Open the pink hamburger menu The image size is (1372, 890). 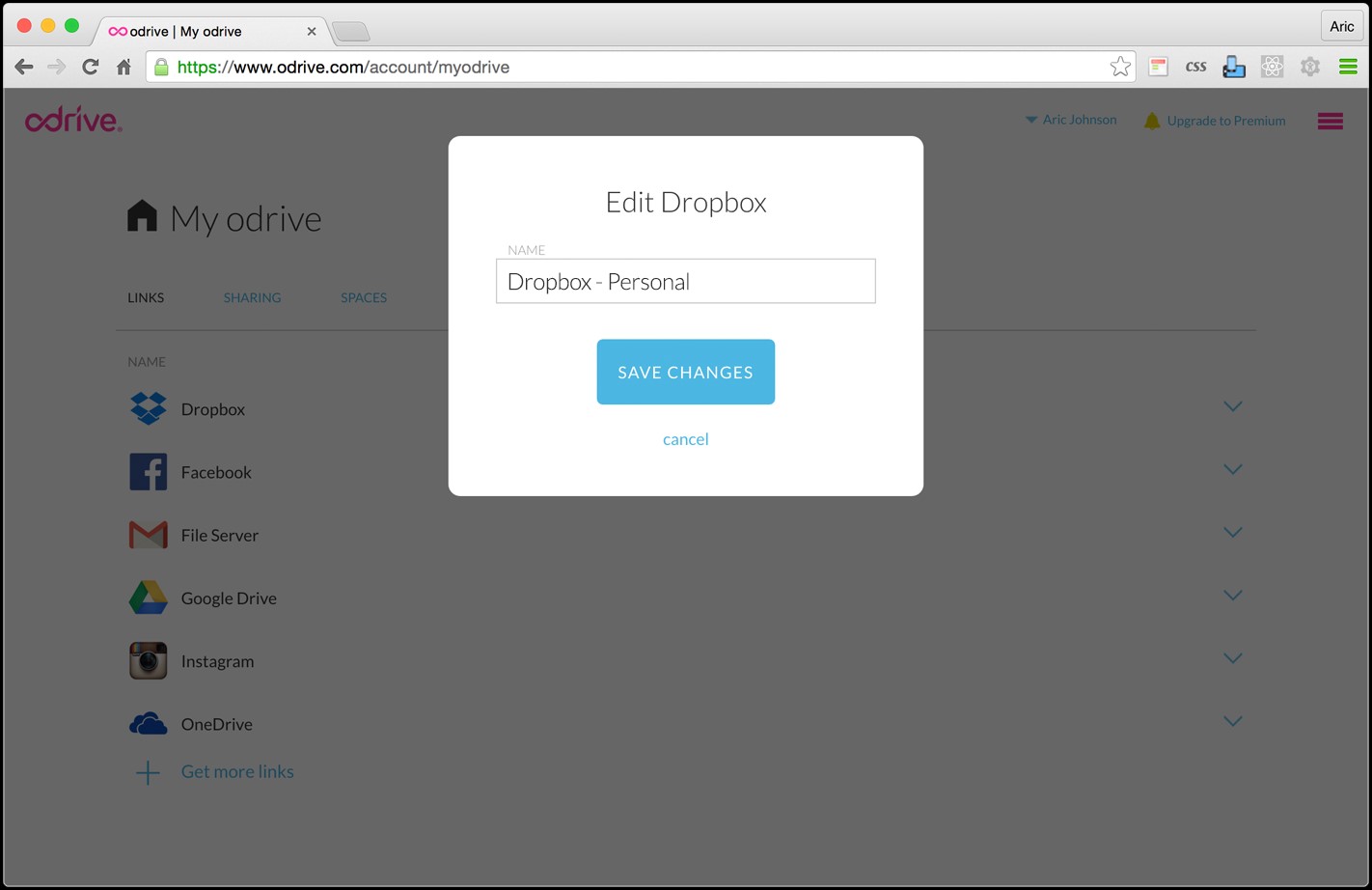coord(1331,121)
